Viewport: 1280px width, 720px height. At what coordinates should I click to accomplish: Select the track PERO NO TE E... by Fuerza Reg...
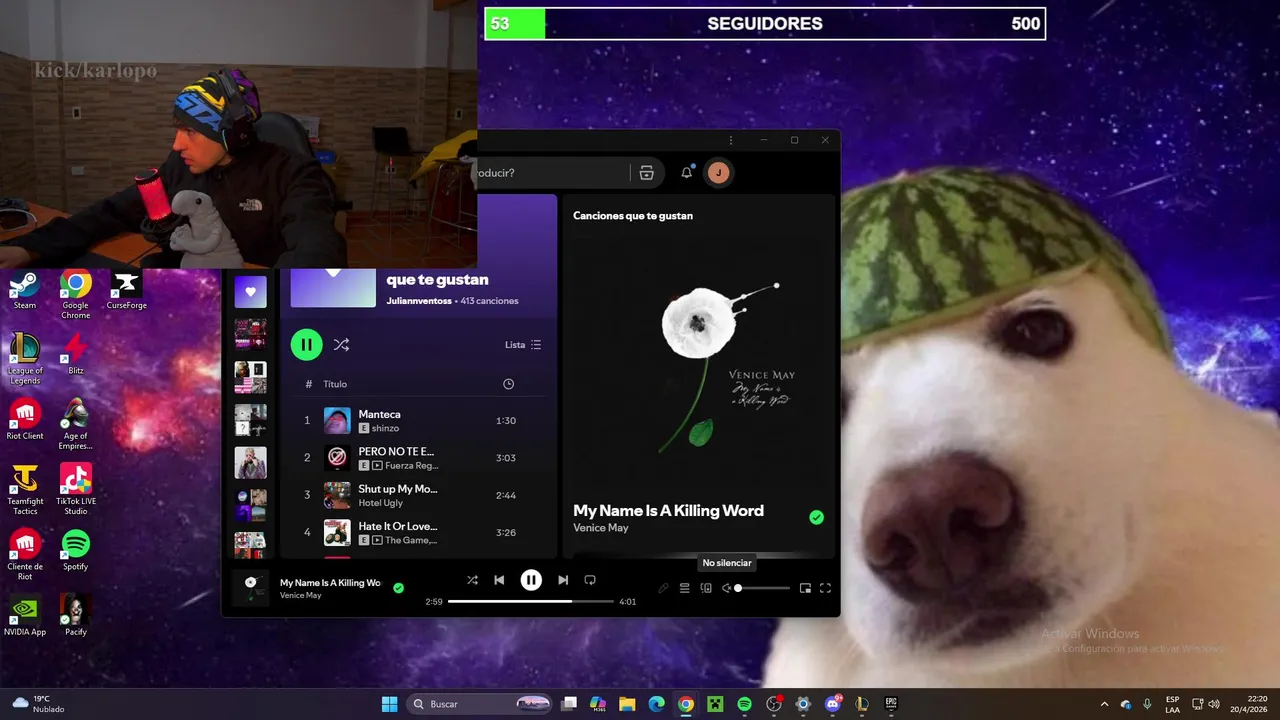click(418, 458)
